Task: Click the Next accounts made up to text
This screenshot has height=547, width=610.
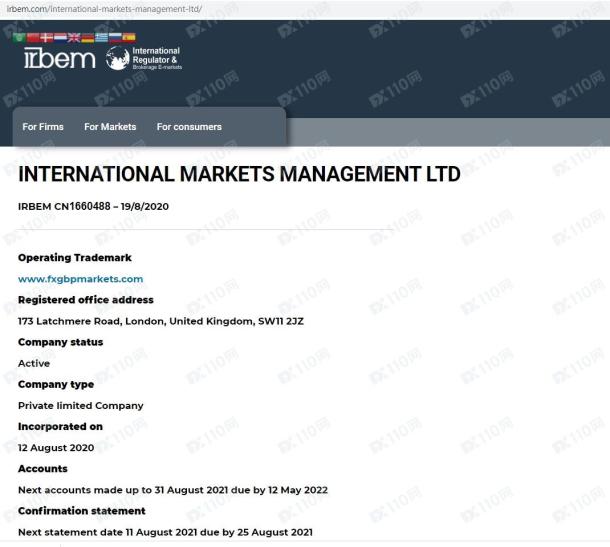Action: pyautogui.click(x=173, y=490)
